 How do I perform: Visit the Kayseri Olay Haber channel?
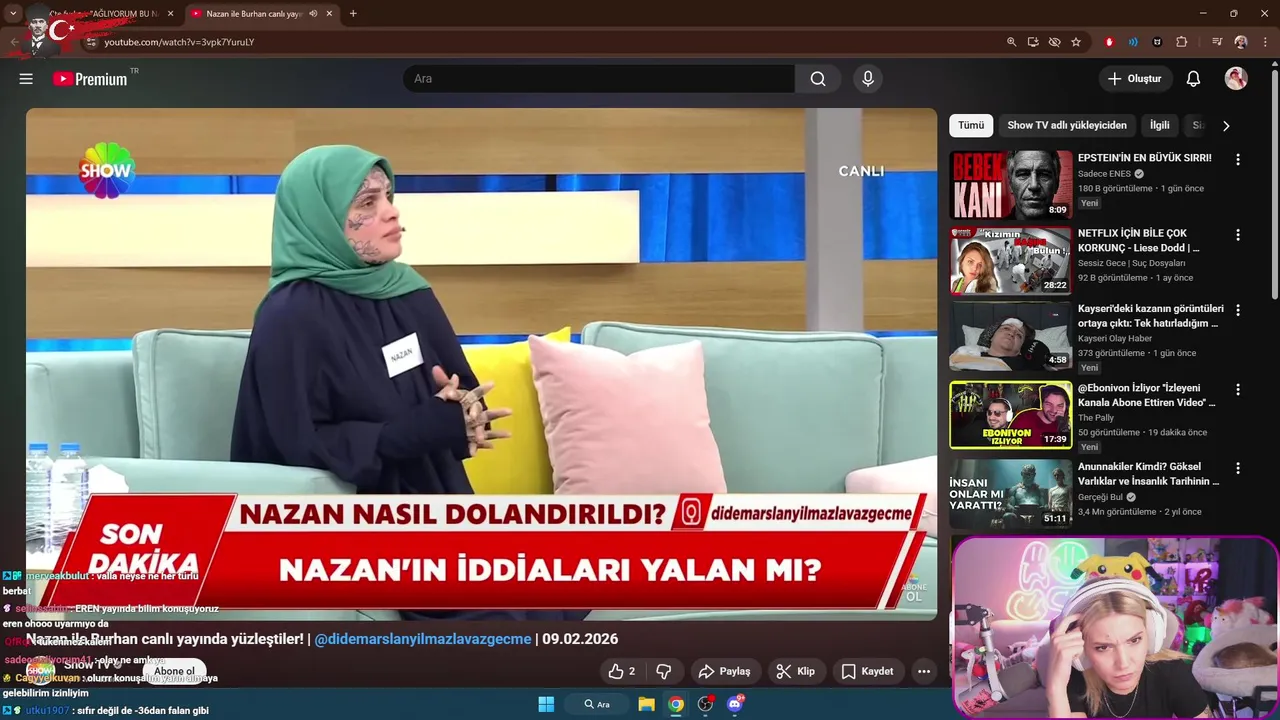[1117, 338]
